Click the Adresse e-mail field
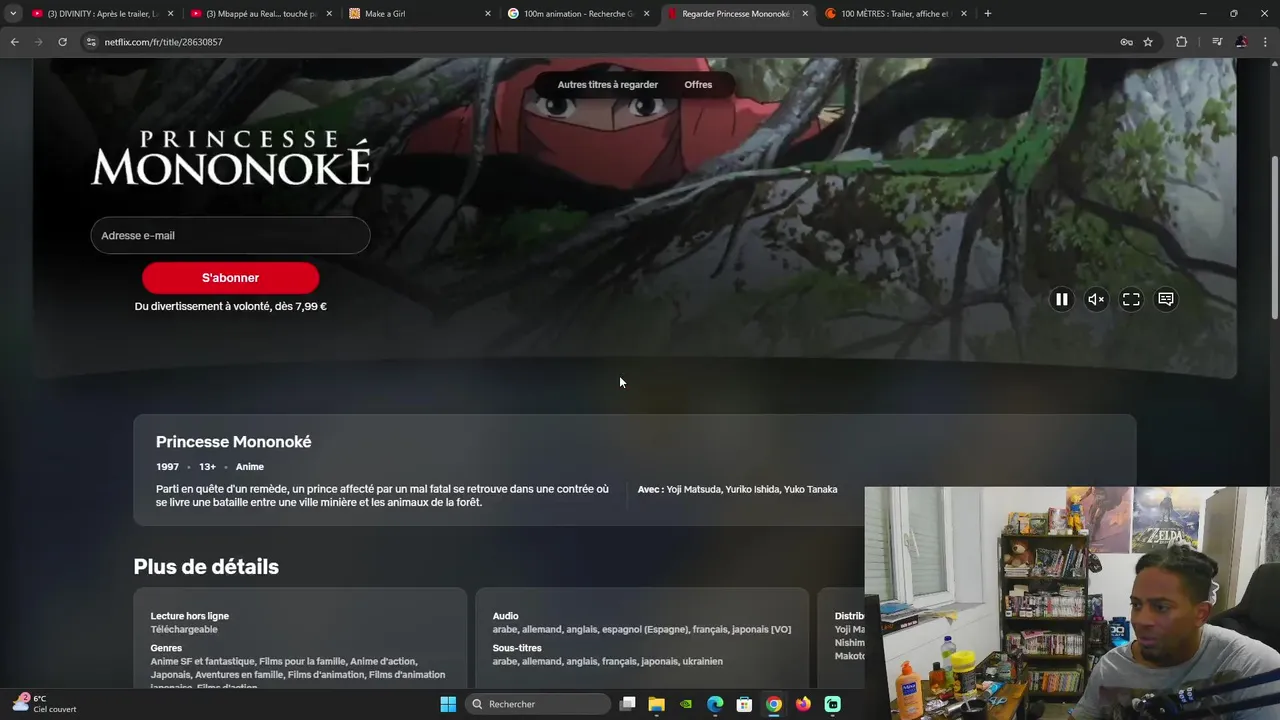This screenshot has width=1280, height=720. (x=230, y=236)
